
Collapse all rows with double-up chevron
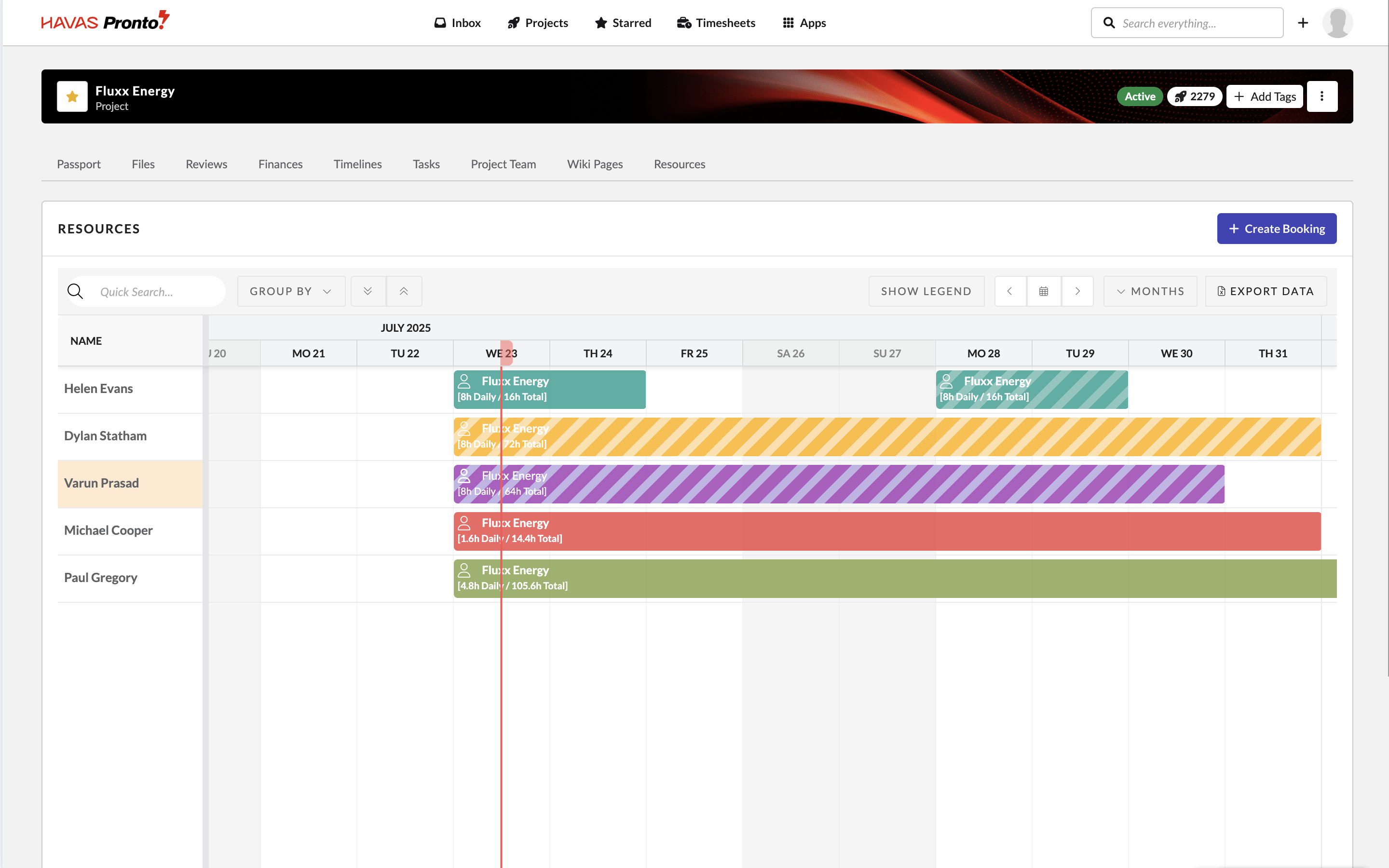click(404, 291)
